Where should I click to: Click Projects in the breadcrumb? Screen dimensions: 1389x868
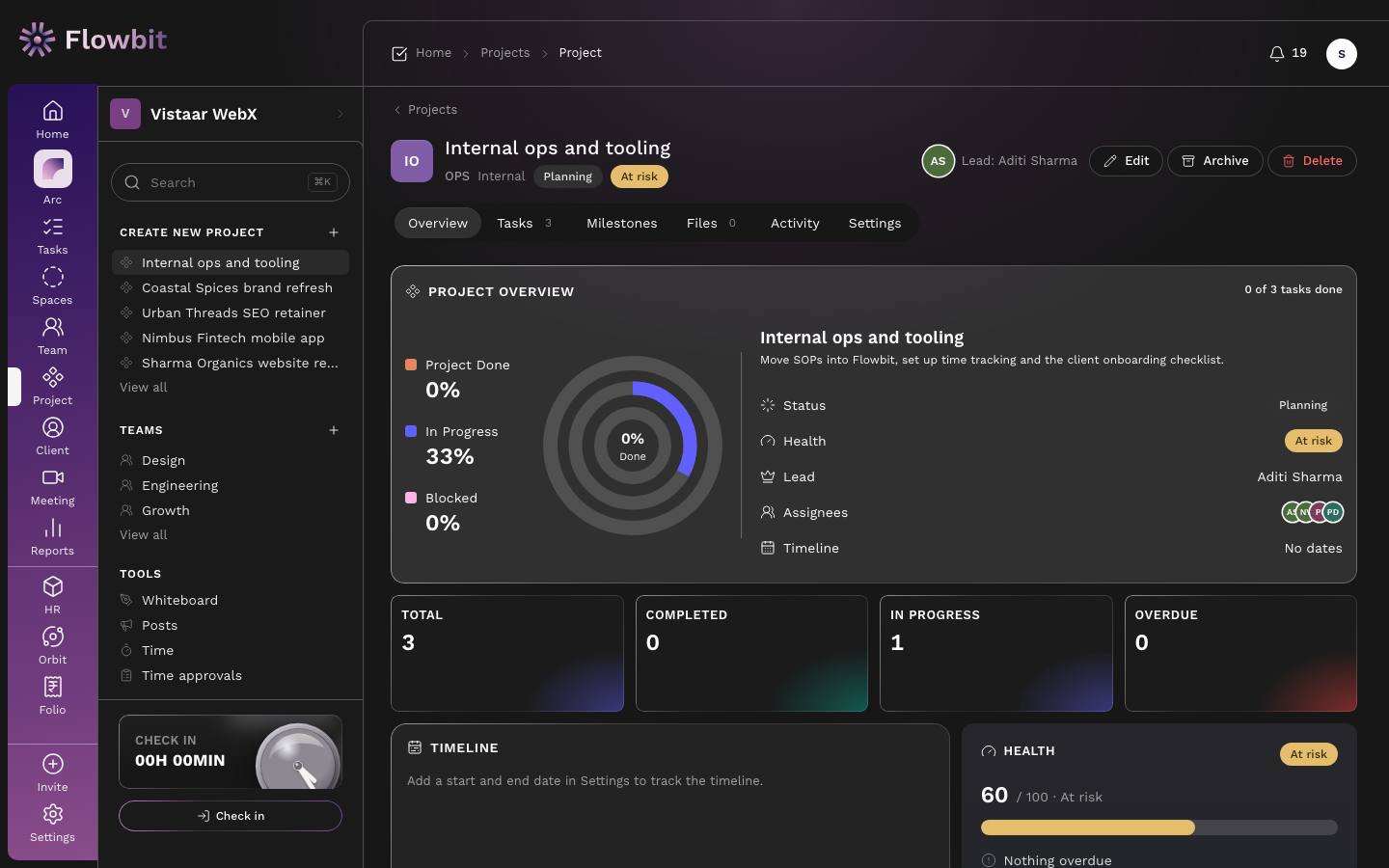(505, 53)
